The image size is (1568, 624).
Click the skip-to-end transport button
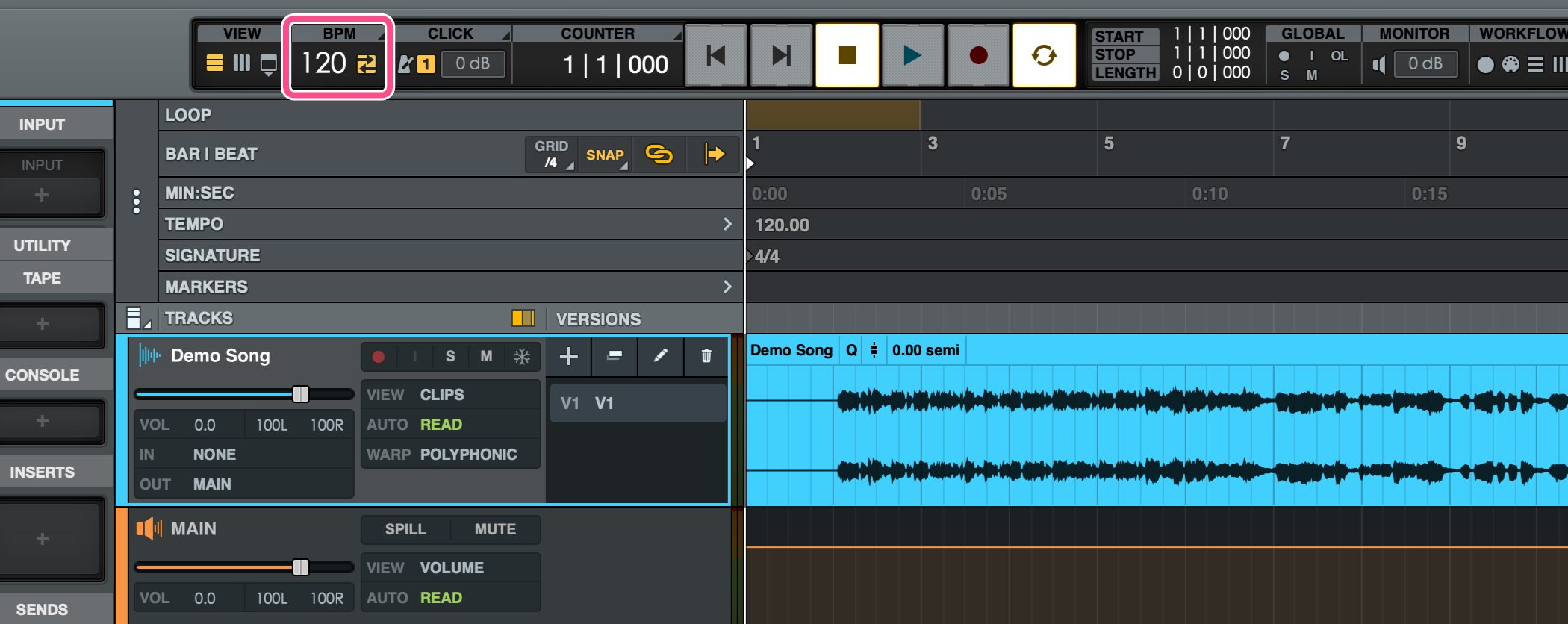[781, 55]
